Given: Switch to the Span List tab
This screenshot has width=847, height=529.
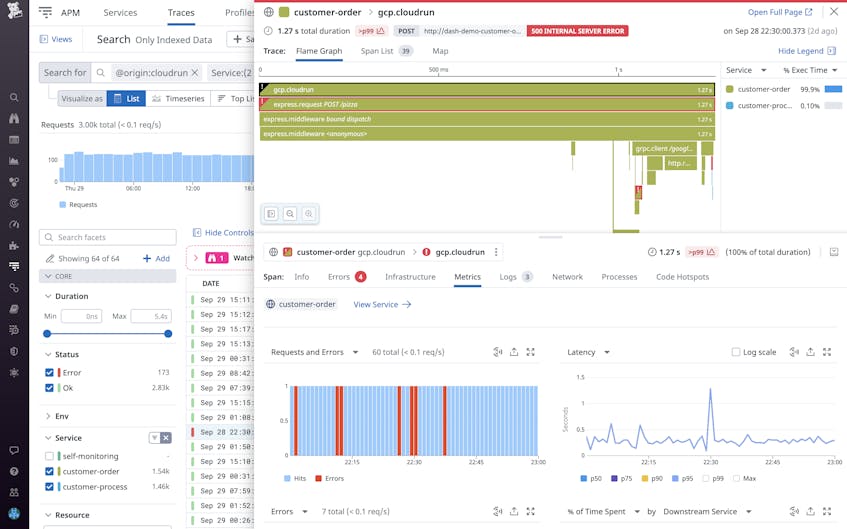Looking at the screenshot, I should coord(386,51).
